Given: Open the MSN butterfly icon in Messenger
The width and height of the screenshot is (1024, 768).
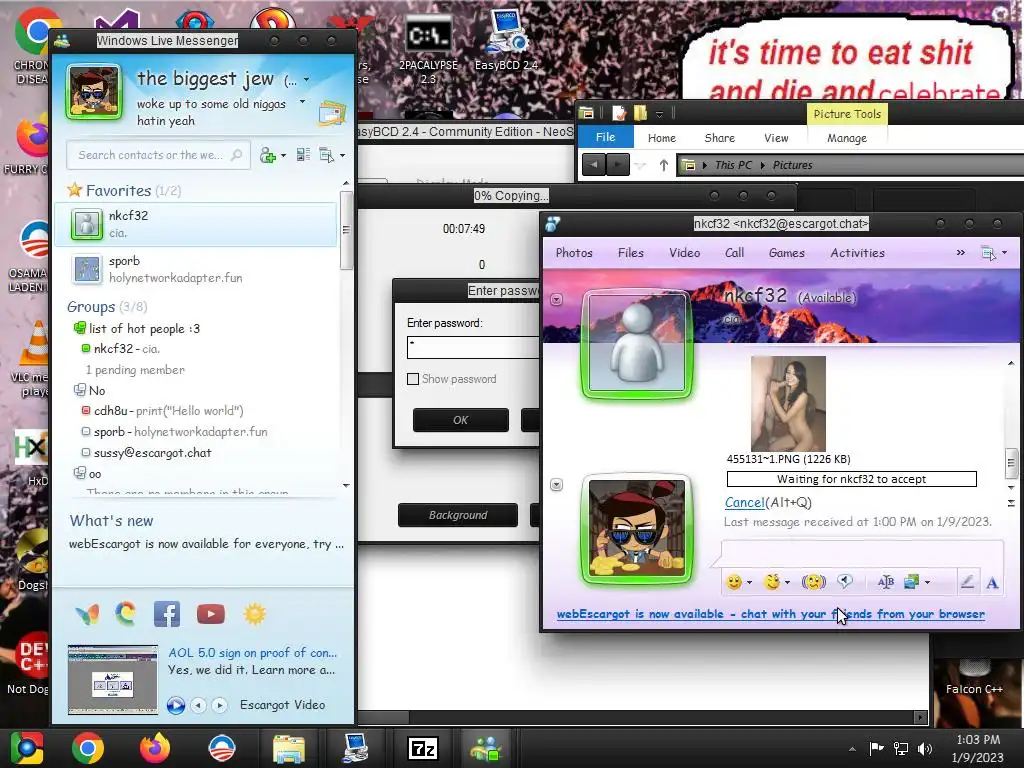Looking at the screenshot, I should [87, 614].
